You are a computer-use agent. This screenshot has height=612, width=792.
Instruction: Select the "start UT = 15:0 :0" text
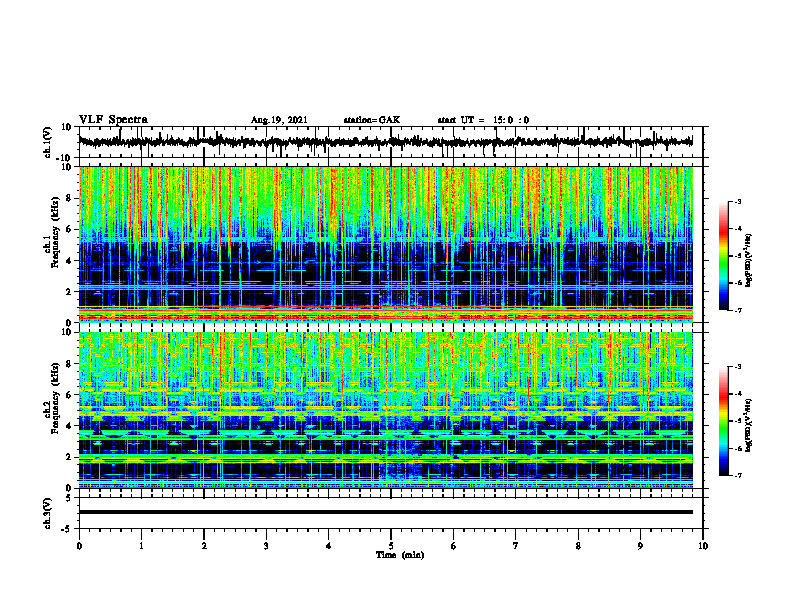point(483,120)
